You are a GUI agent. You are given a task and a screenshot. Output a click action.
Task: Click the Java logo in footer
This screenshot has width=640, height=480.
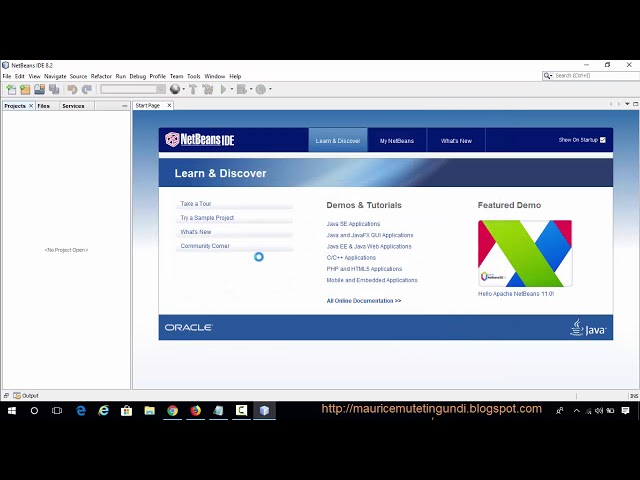[588, 327]
